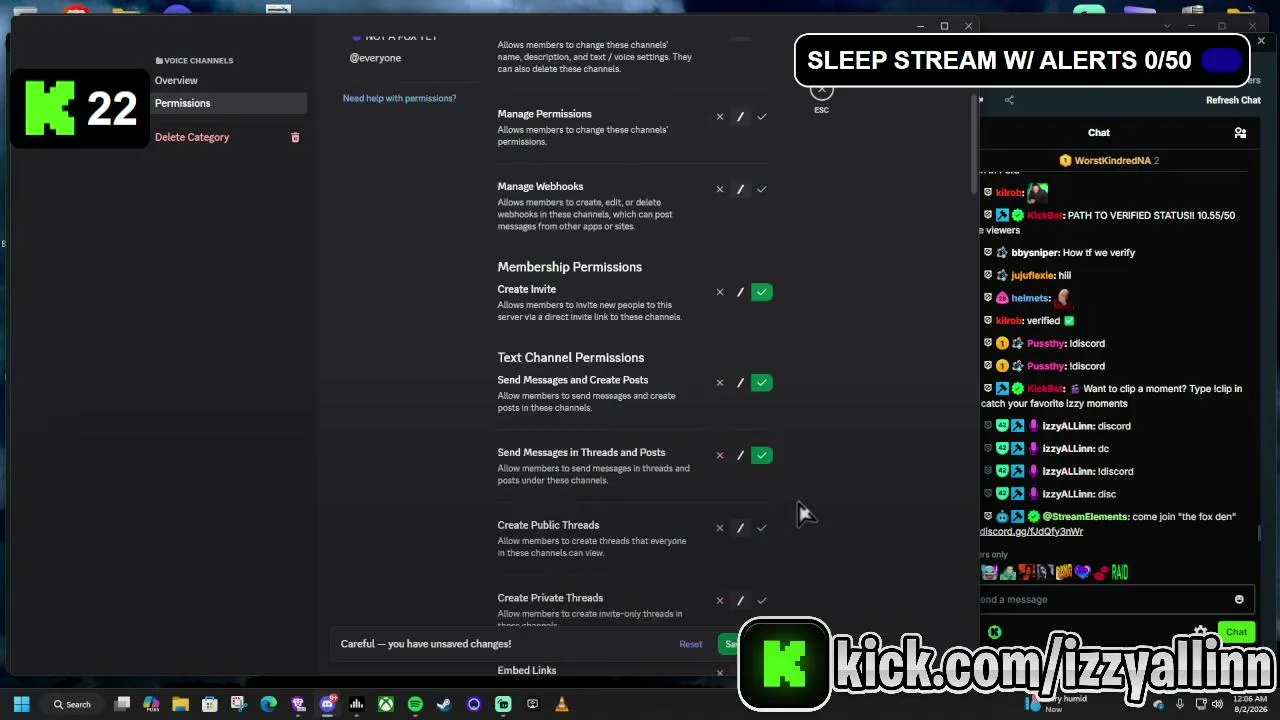The height and width of the screenshot is (720, 1280).
Task: Click the green Create Invite allow checkmark
Action: click(x=762, y=292)
